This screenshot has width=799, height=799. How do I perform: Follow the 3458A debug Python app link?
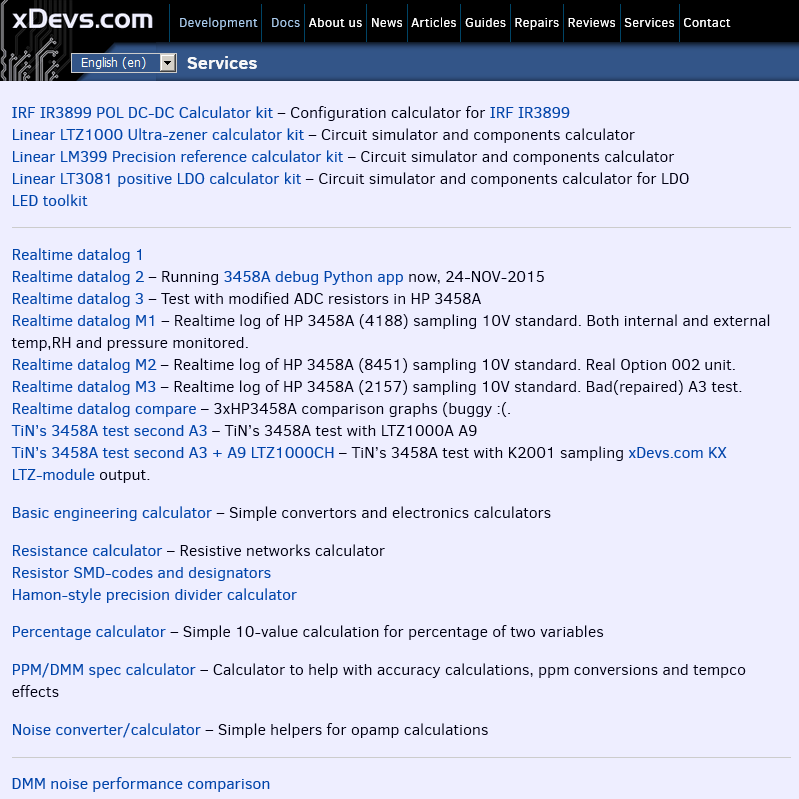click(313, 277)
